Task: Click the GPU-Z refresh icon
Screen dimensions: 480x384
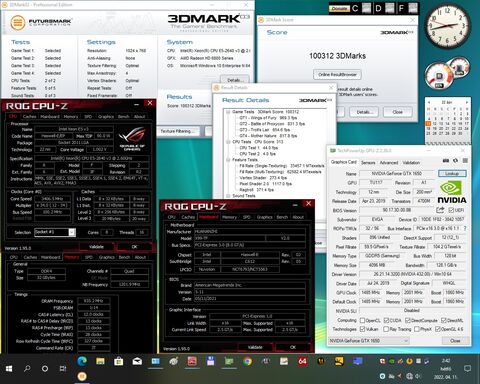Action: coord(455,161)
